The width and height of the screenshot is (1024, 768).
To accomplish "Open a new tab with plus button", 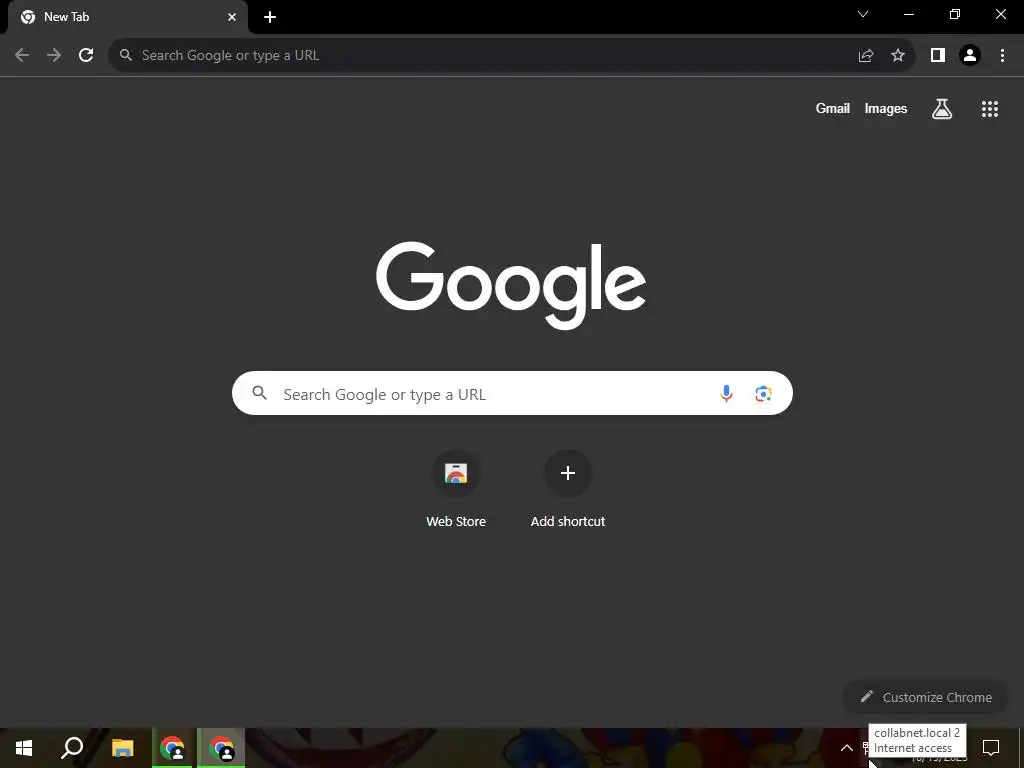I will [x=270, y=17].
